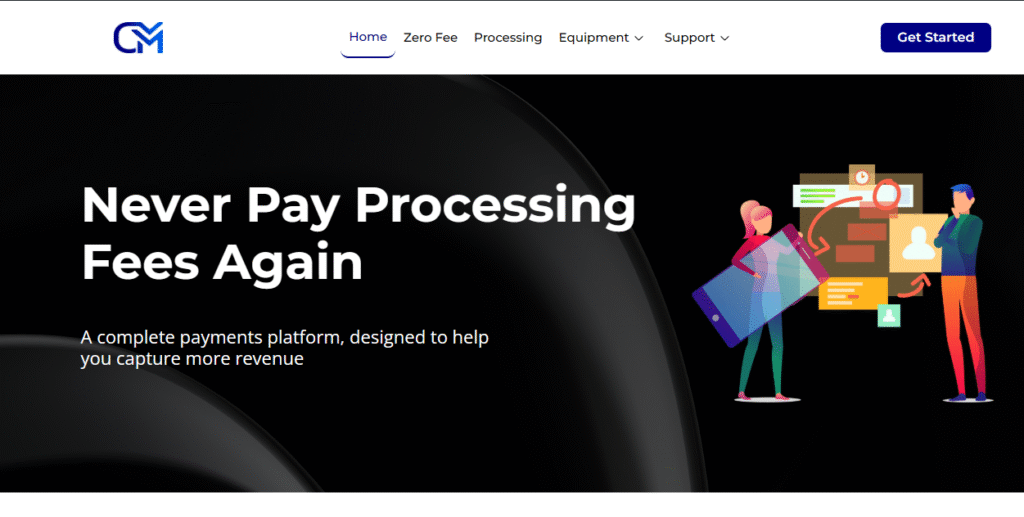Click the small green avatar icon

click(888, 315)
